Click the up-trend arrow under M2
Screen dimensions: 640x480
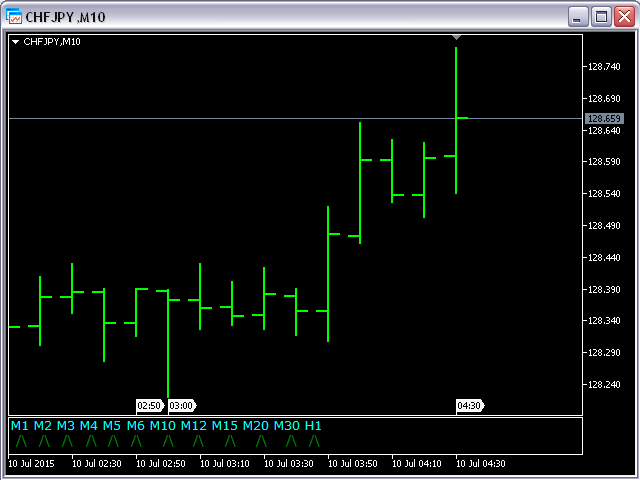[x=44, y=441]
